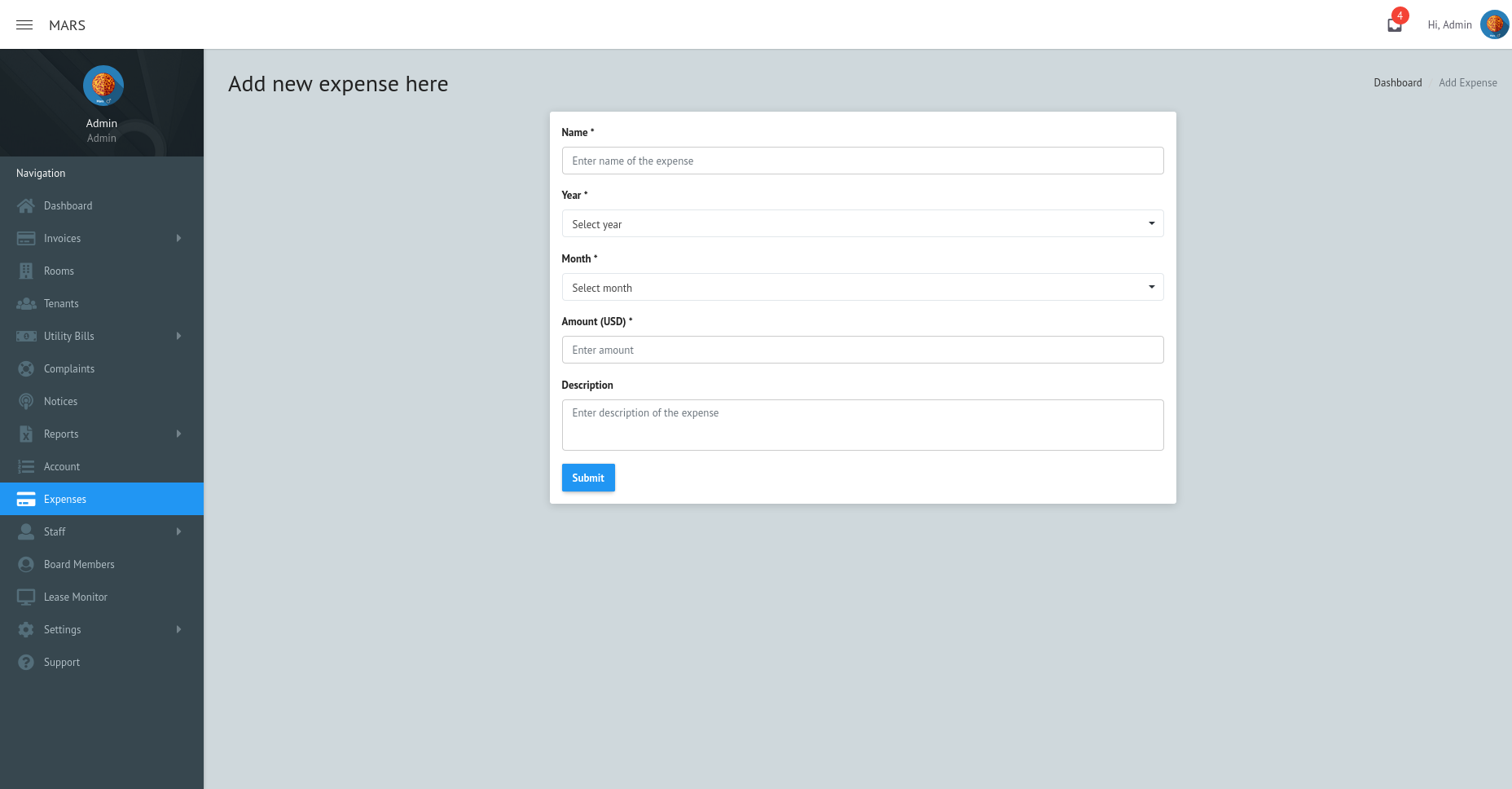1512x789 pixels.
Task: Click the expense name input field
Action: tap(863, 161)
